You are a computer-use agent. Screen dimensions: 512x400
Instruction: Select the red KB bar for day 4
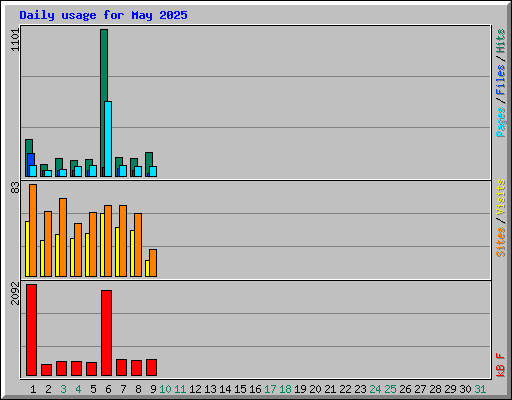pos(76,368)
